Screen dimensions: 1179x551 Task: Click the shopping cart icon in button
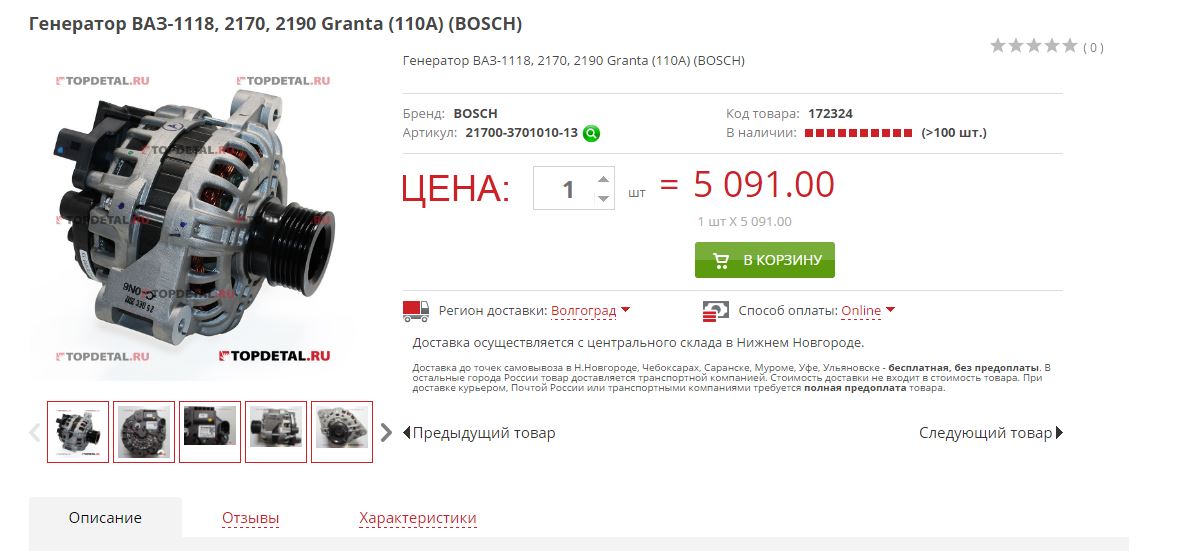pyautogui.click(x=721, y=260)
